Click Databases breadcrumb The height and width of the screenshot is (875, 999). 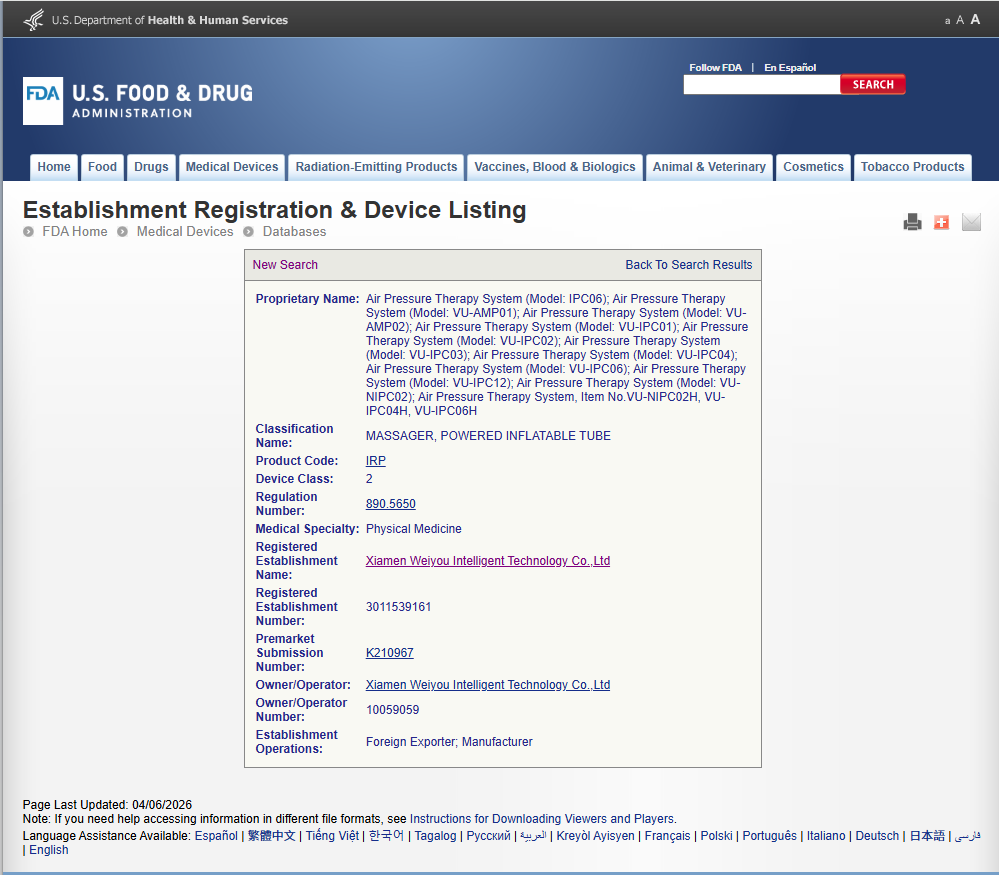click(294, 231)
